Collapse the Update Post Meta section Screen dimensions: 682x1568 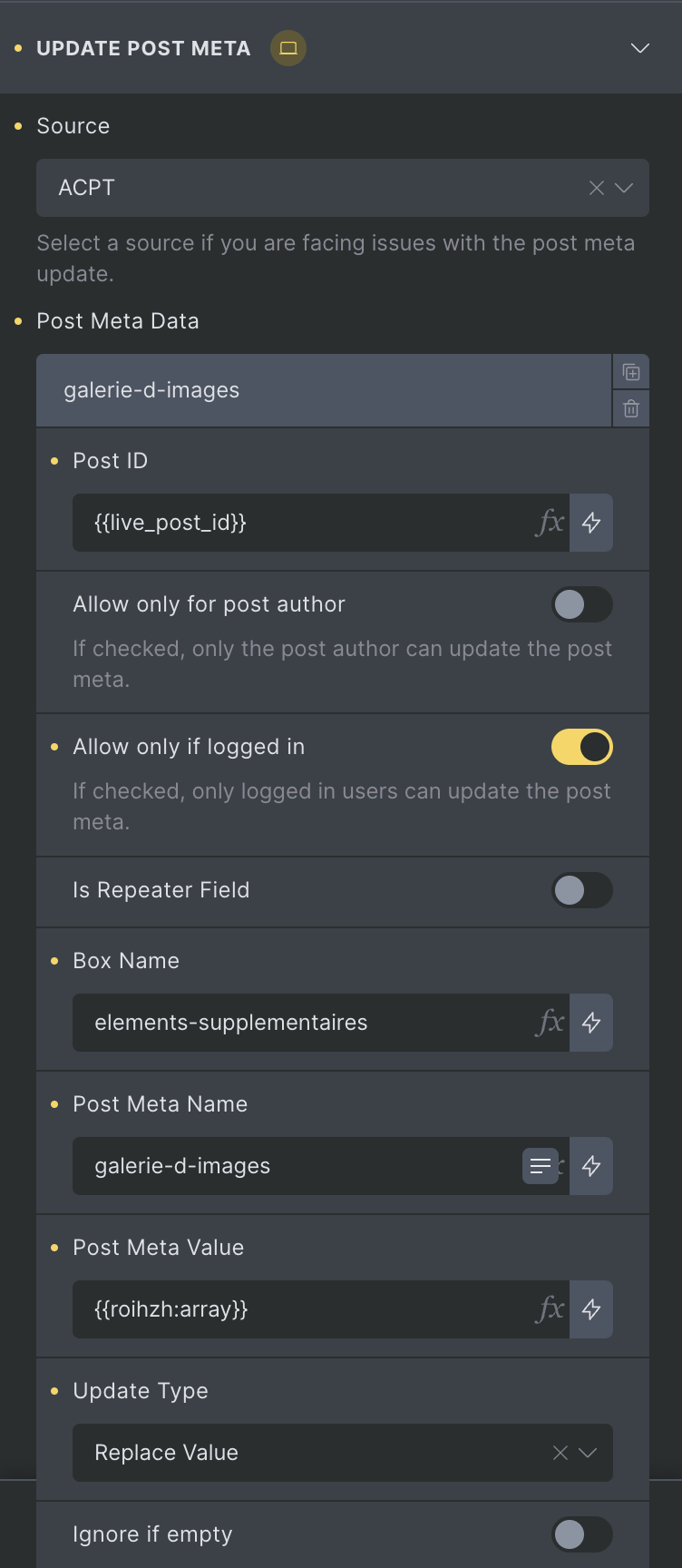[x=640, y=48]
